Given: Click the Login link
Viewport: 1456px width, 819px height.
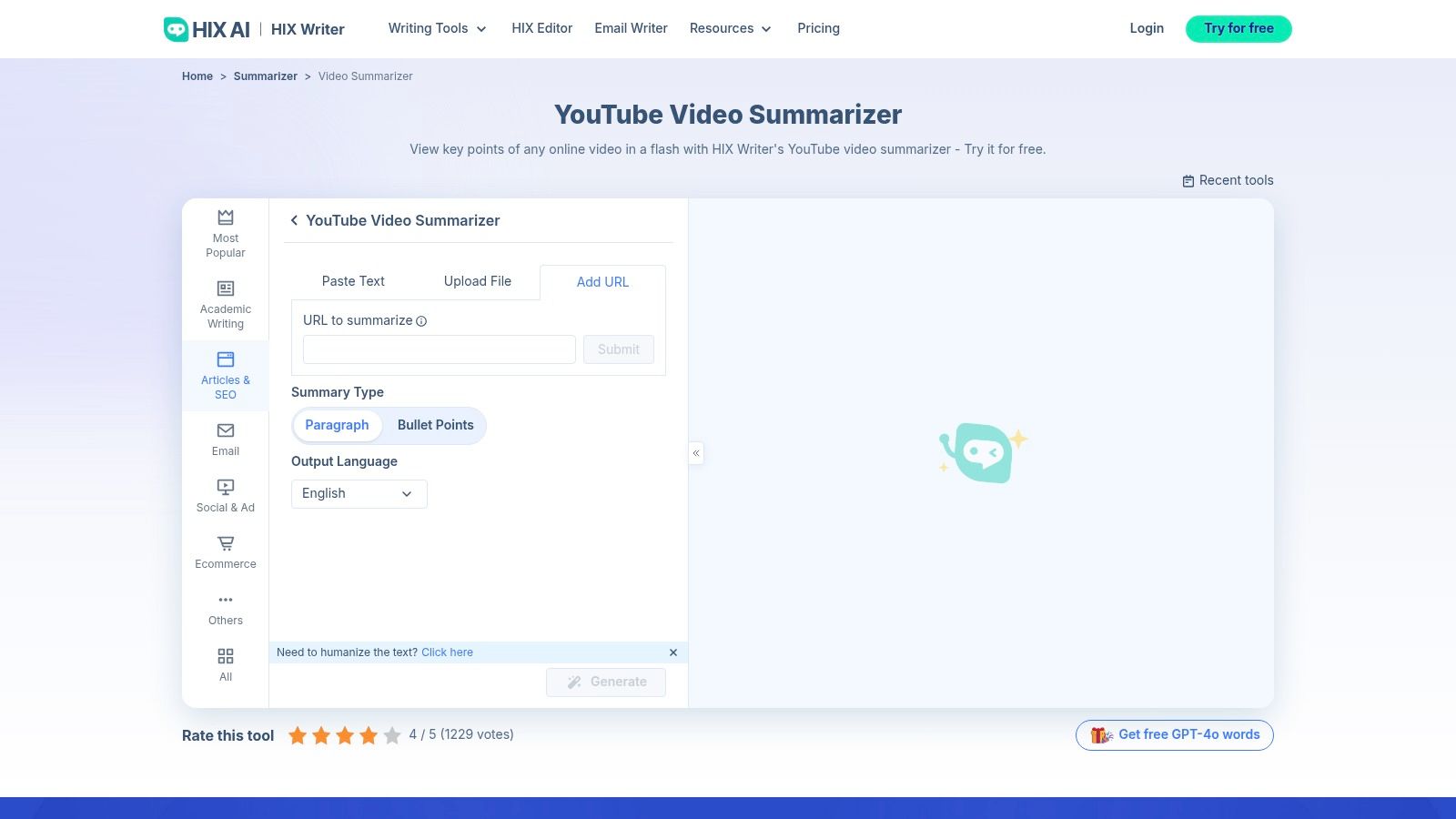Looking at the screenshot, I should click(x=1147, y=28).
